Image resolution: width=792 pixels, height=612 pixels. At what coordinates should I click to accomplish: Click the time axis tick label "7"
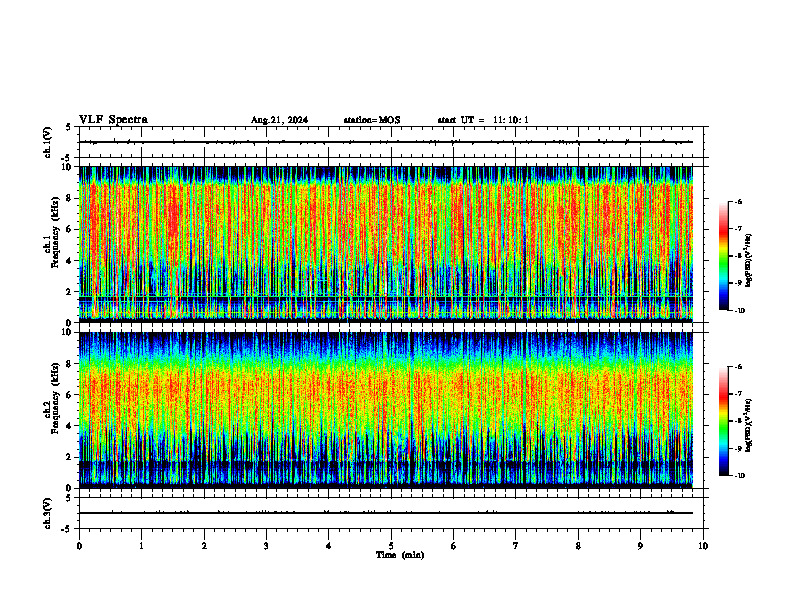[516, 546]
